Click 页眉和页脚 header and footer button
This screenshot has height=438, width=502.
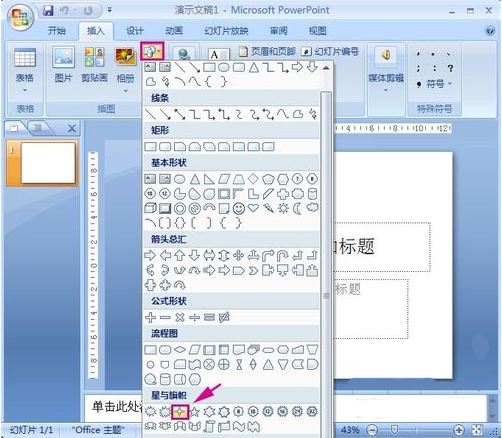(x=268, y=51)
